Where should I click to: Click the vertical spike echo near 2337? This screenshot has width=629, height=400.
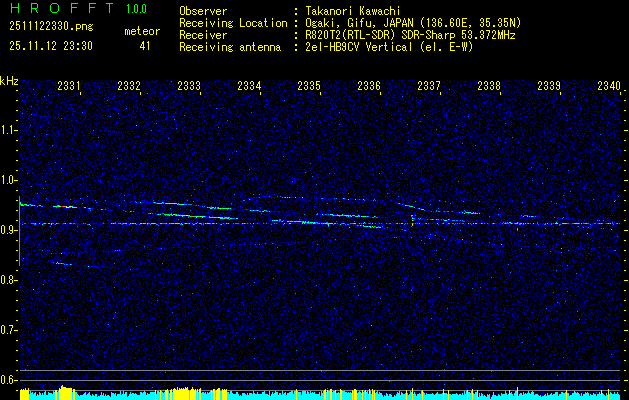[412, 220]
